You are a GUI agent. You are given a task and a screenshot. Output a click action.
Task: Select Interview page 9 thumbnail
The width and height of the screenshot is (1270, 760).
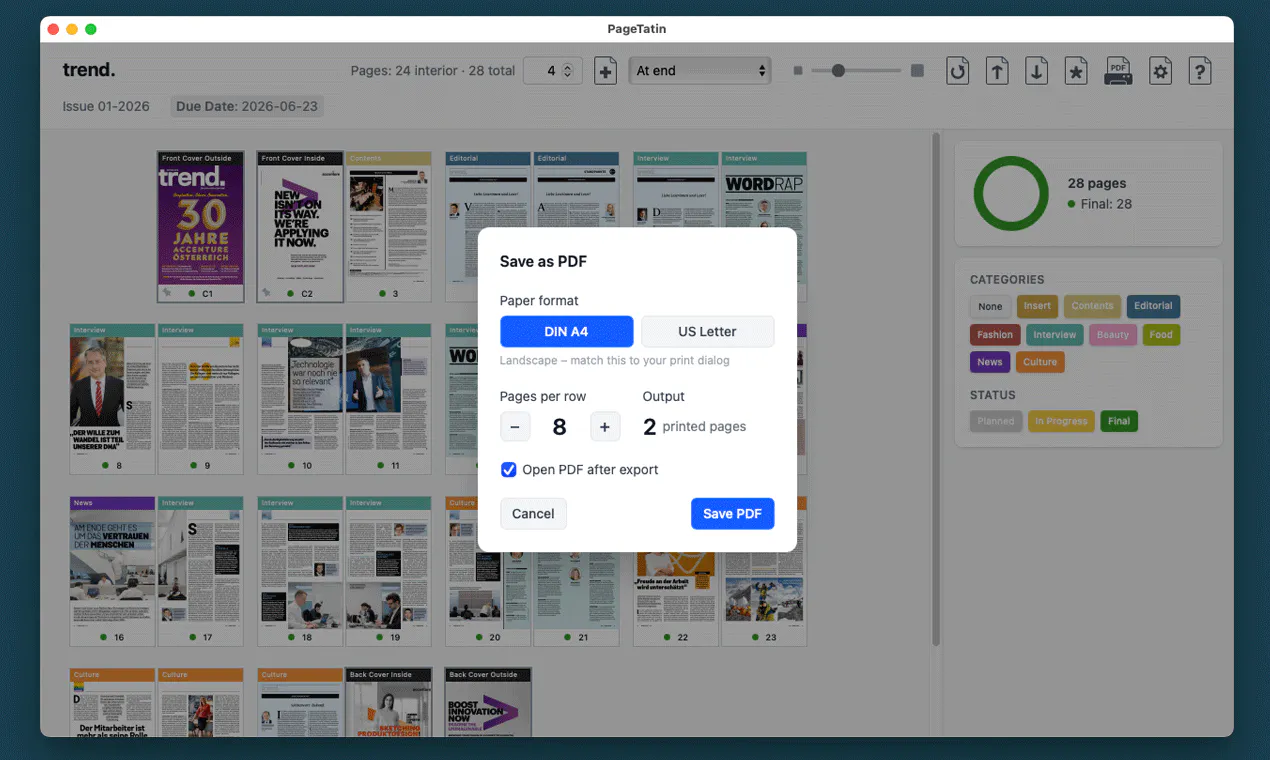[200, 399]
